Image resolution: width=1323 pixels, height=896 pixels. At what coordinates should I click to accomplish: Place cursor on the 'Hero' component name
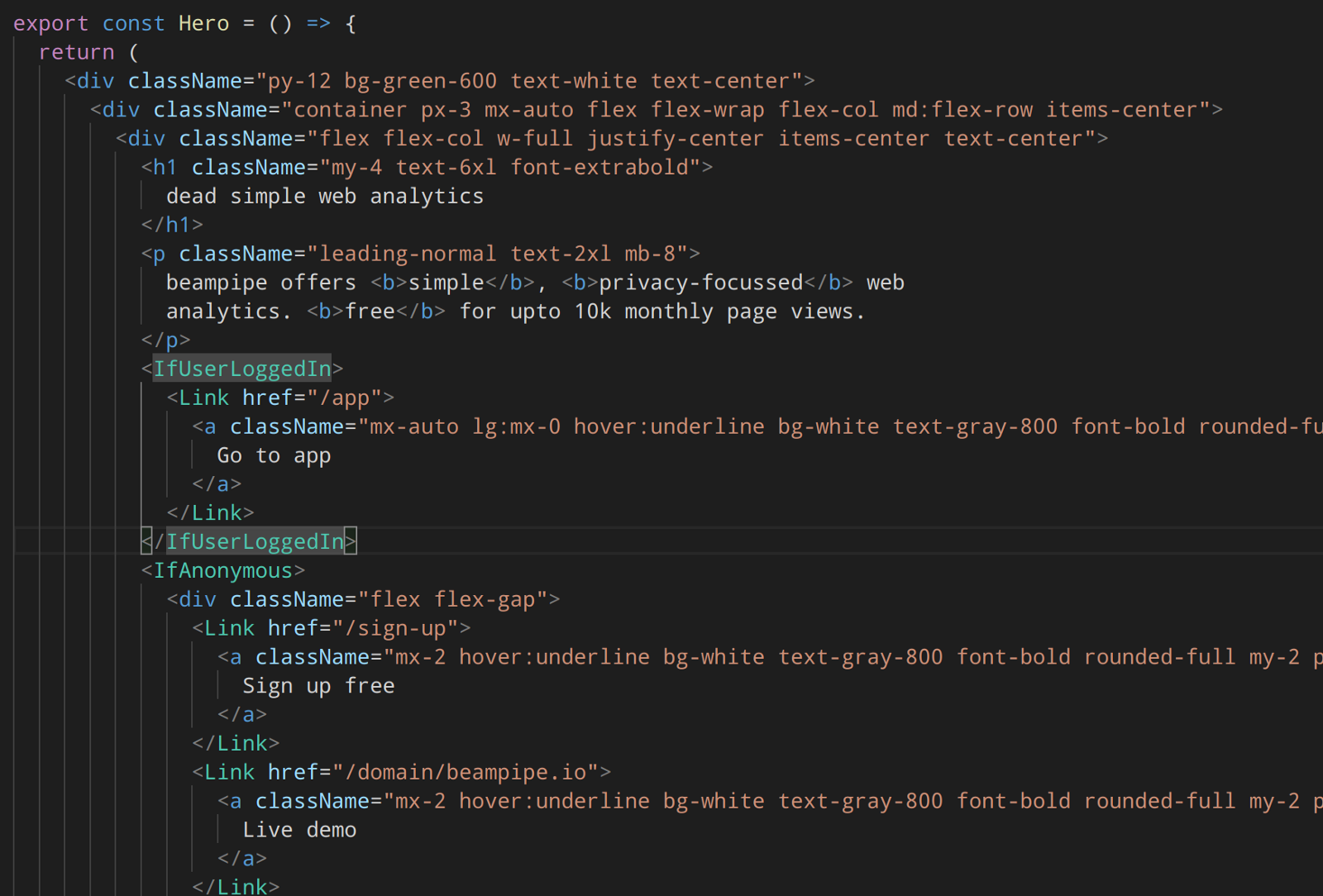[203, 23]
